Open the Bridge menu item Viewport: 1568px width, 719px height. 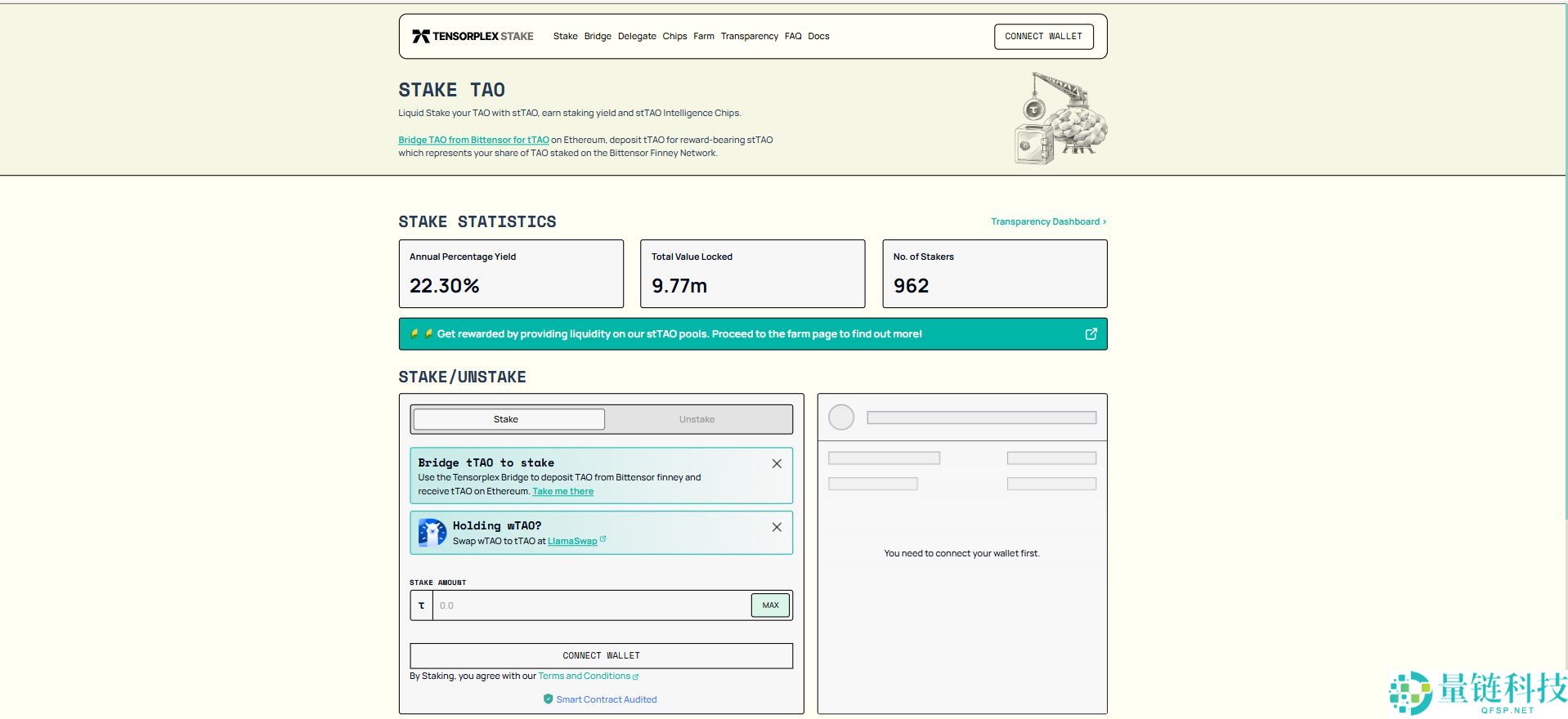click(598, 37)
